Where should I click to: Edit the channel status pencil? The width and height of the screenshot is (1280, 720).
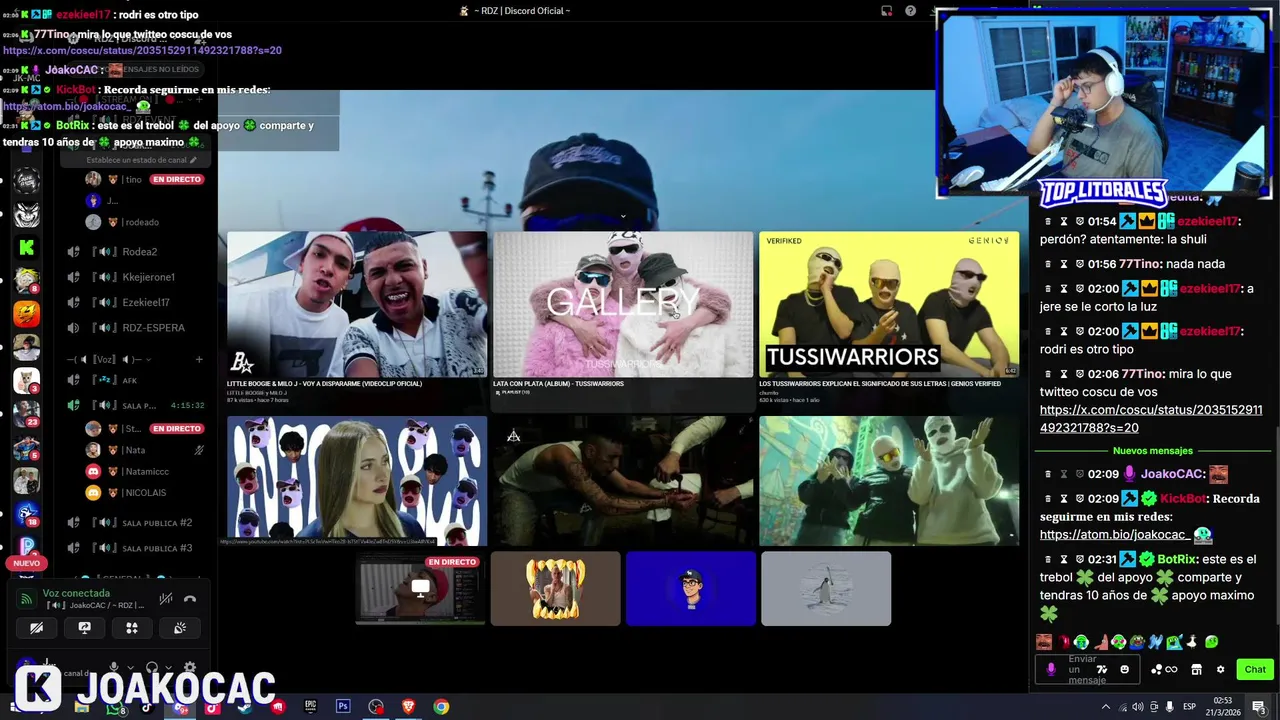193,160
